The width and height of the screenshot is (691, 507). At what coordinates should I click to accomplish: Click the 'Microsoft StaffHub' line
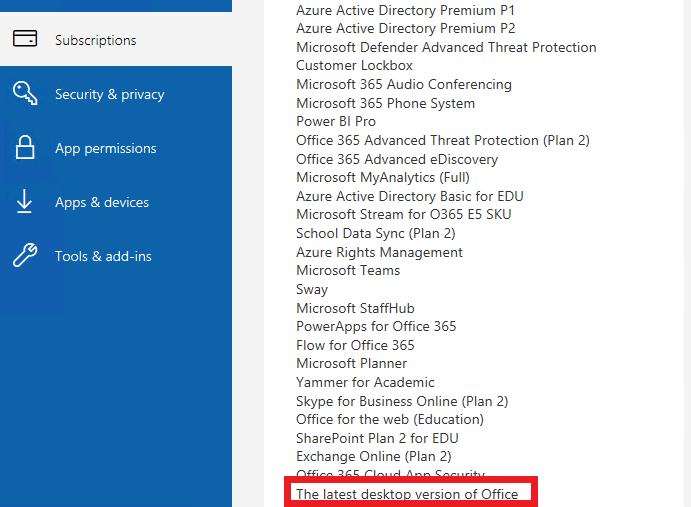(355, 308)
